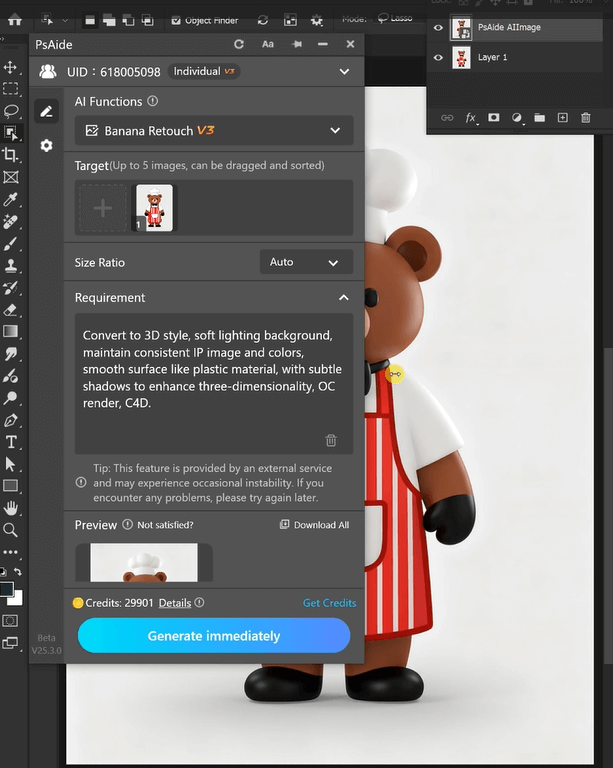Delete layer using Layers panel trash icon
The height and width of the screenshot is (768, 613).
click(586, 118)
